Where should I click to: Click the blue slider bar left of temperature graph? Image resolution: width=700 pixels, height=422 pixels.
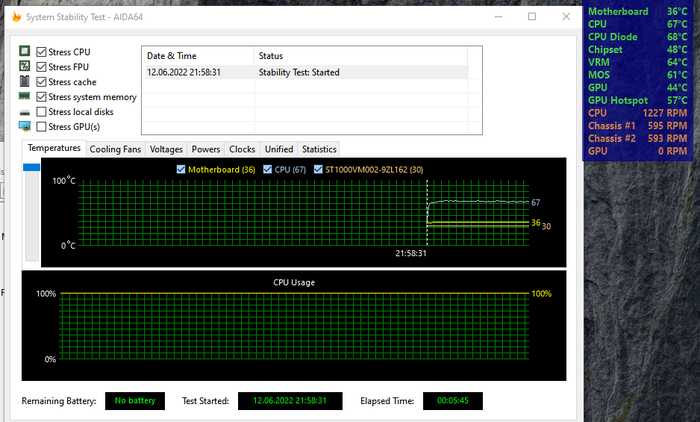click(31, 167)
